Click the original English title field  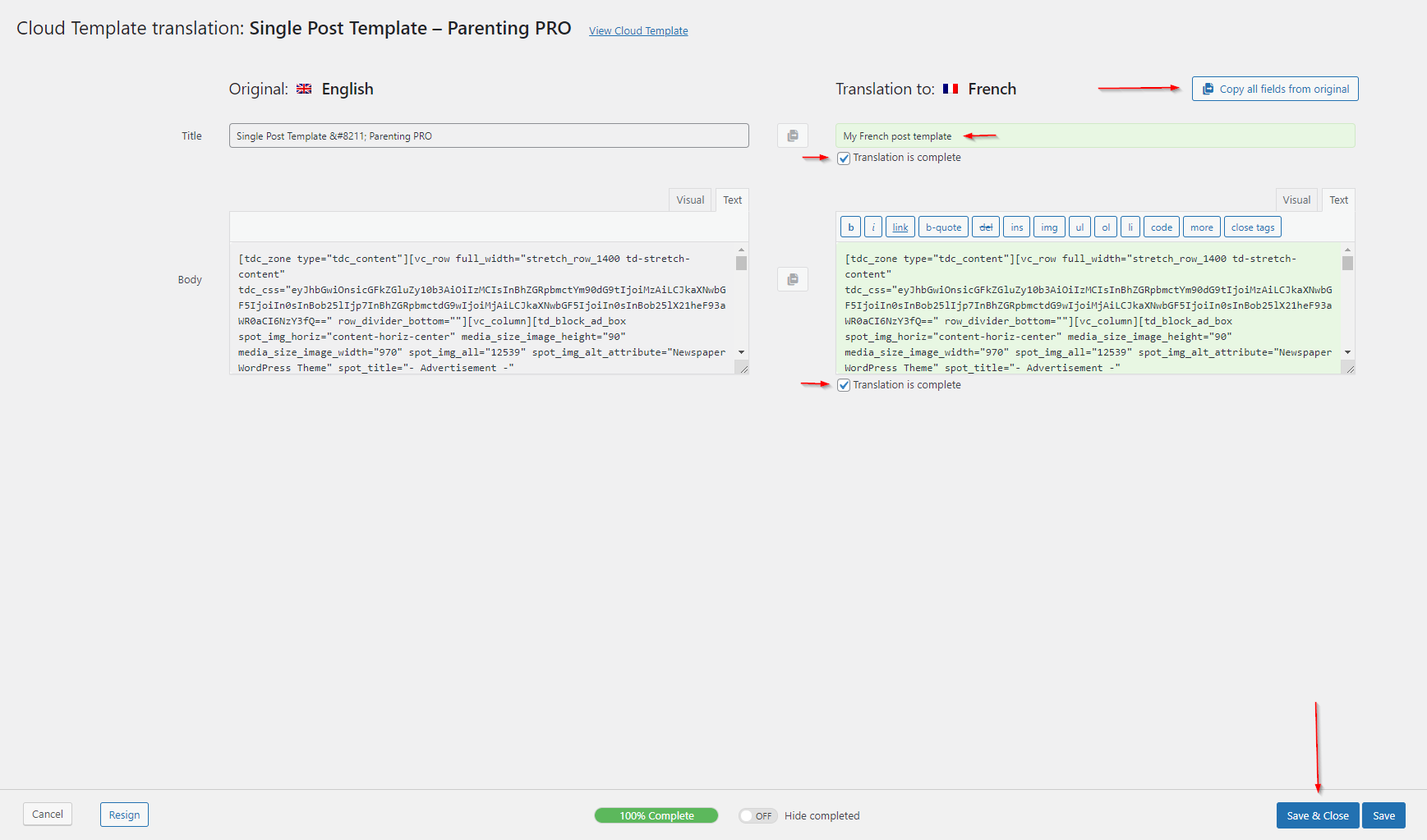pos(489,135)
